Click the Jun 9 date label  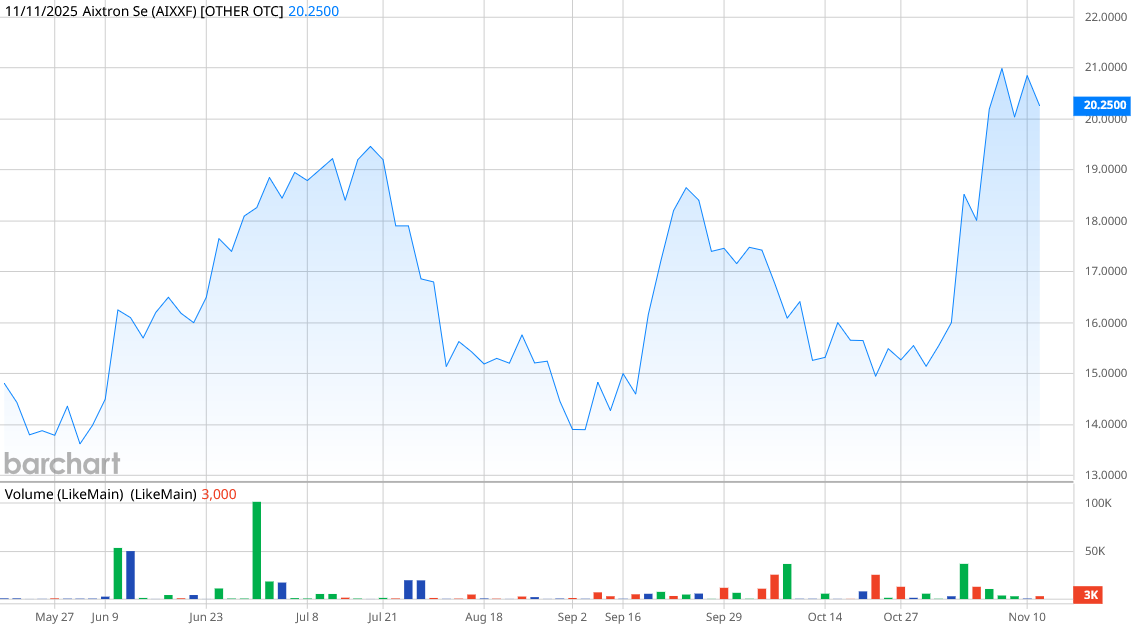click(105, 617)
